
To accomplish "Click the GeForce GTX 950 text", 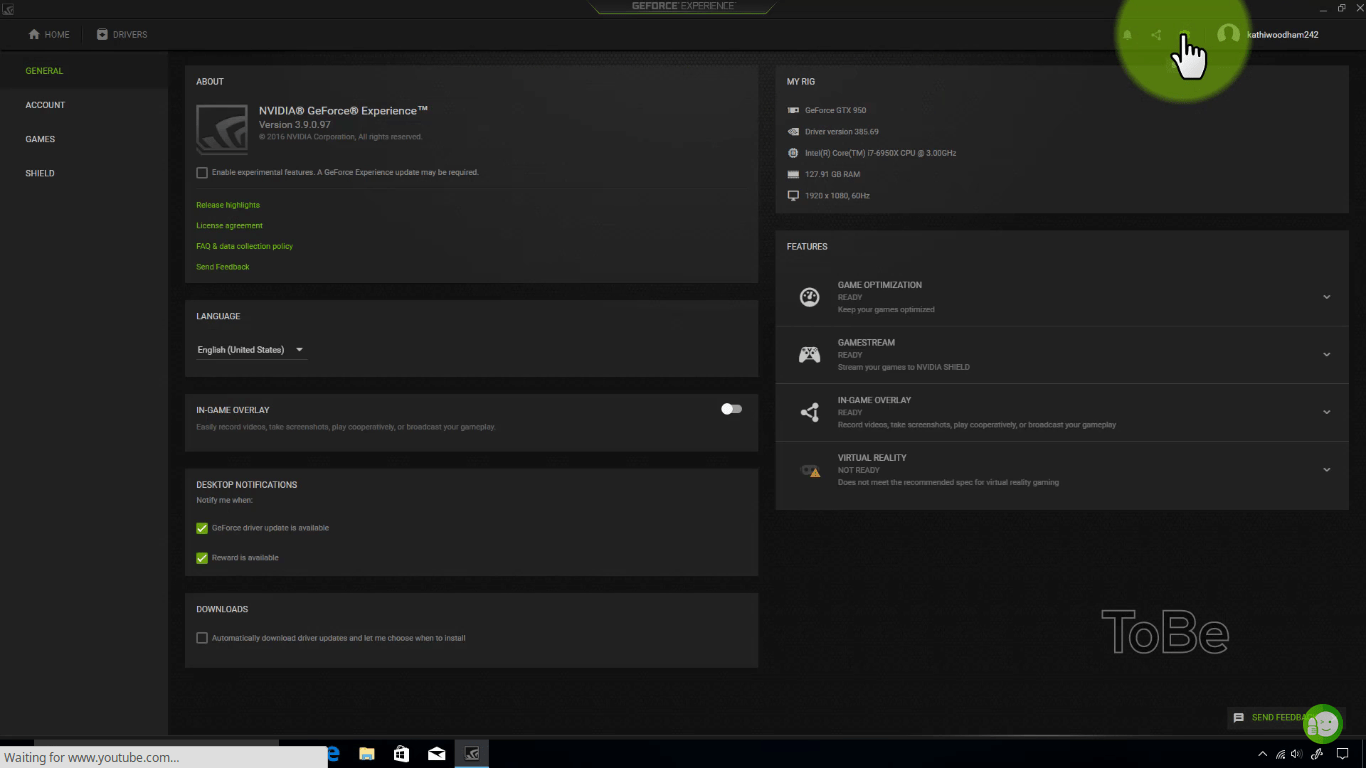I will (836, 110).
